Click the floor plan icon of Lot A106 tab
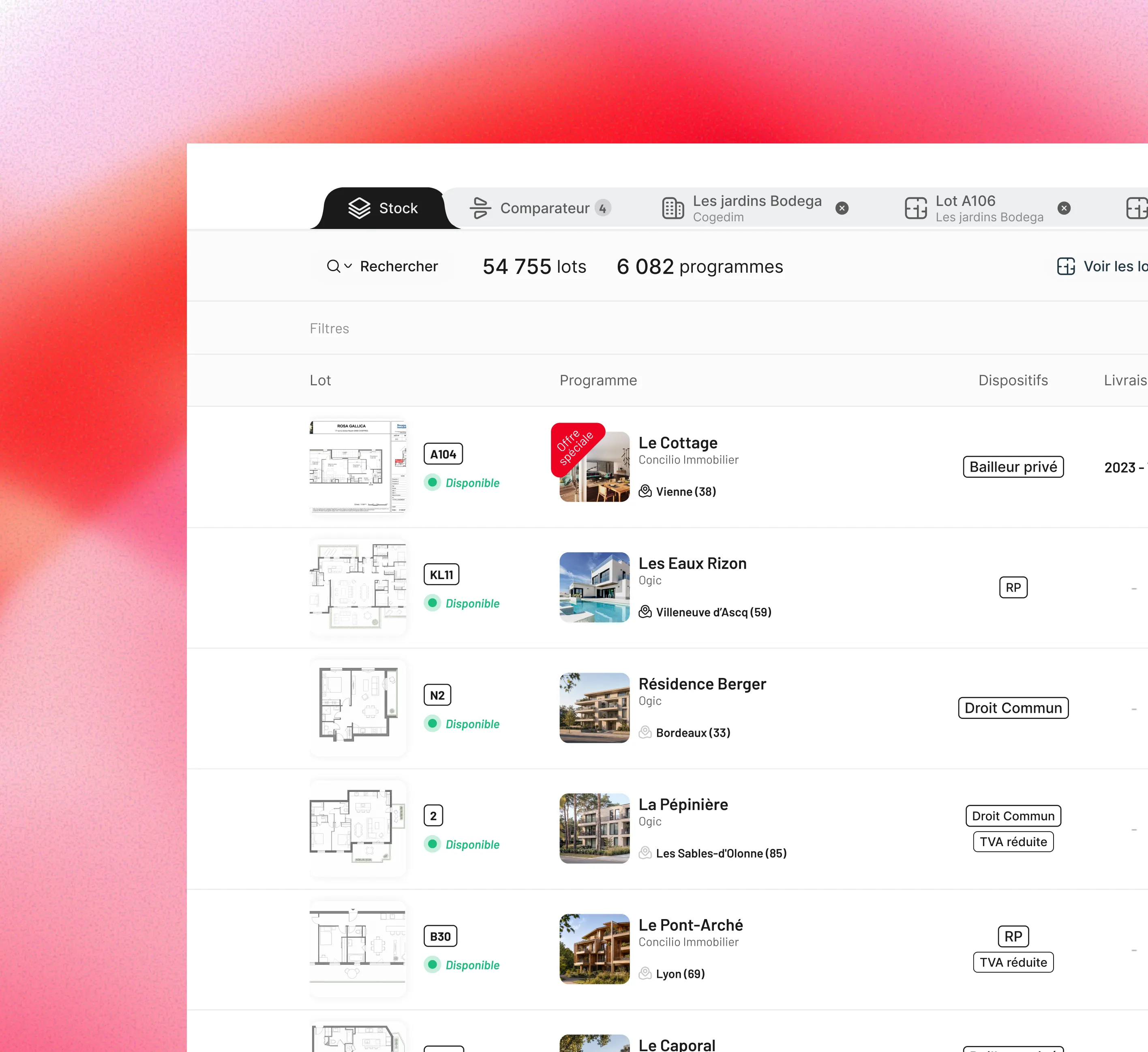The height and width of the screenshot is (1052, 1148). coord(916,208)
